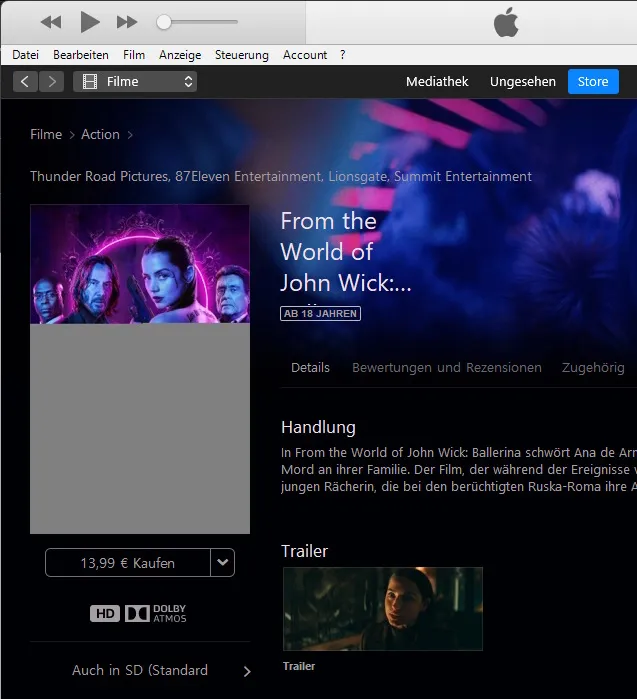Open the Zugehörig tab
The height and width of the screenshot is (699, 637).
593,368
